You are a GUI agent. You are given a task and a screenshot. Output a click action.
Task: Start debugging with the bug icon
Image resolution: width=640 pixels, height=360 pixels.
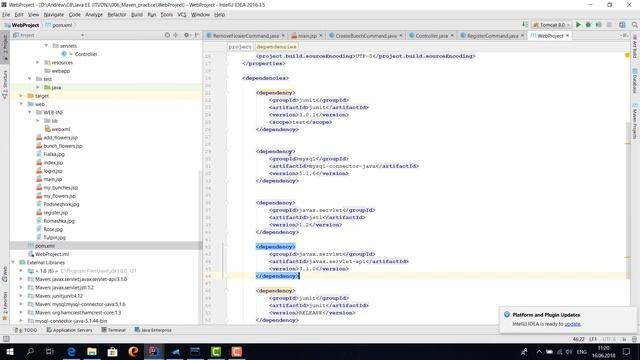pos(588,25)
